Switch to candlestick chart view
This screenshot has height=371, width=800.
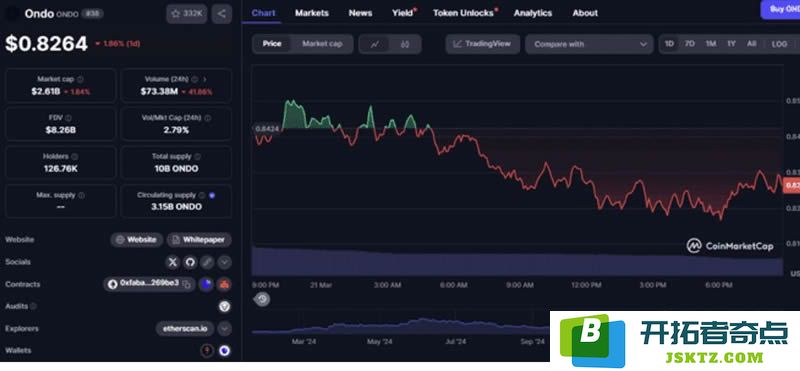pyautogui.click(x=405, y=44)
